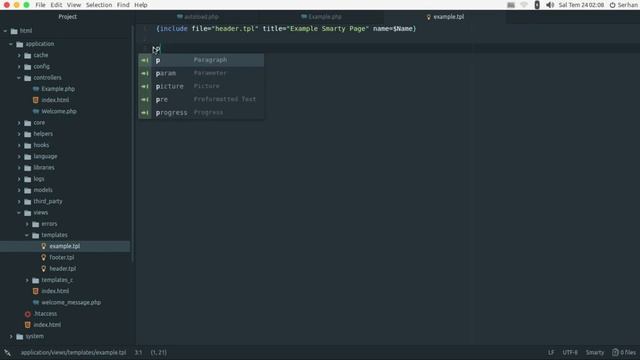Image resolution: width=640 pixels, height=360 pixels.
Task: Switch to the Example.php tab
Action: pyautogui.click(x=321, y=17)
